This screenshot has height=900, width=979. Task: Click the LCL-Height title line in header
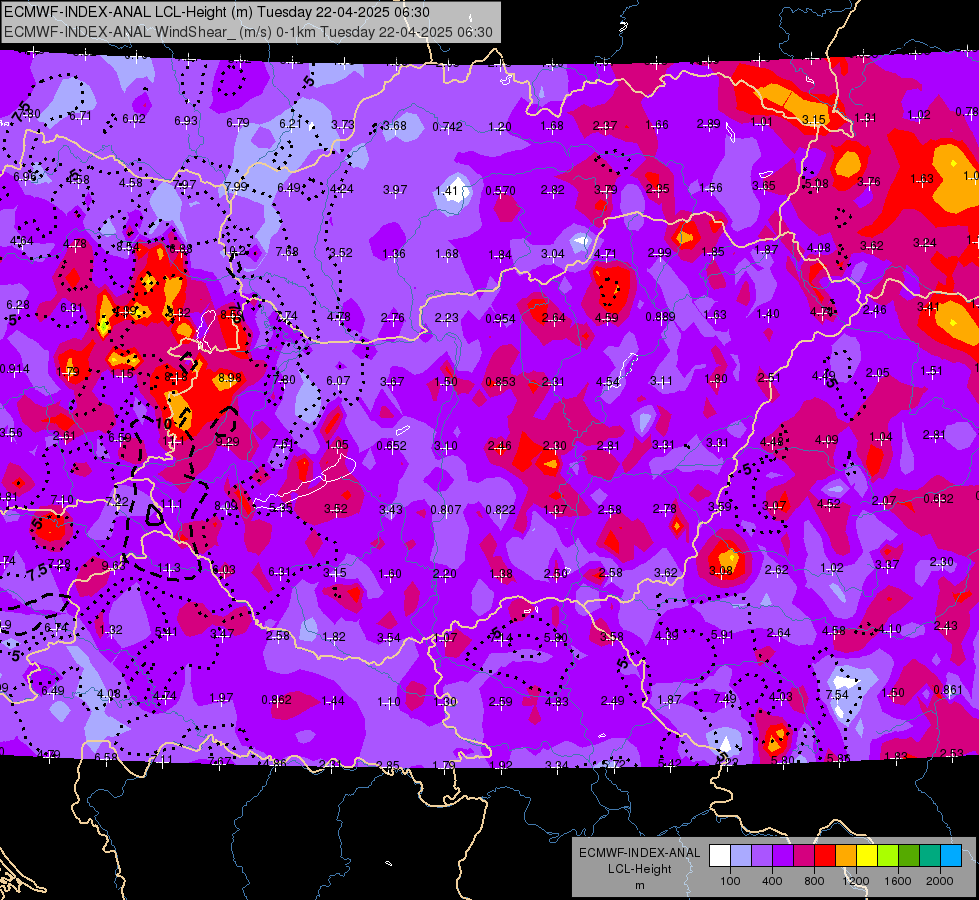click(x=217, y=12)
